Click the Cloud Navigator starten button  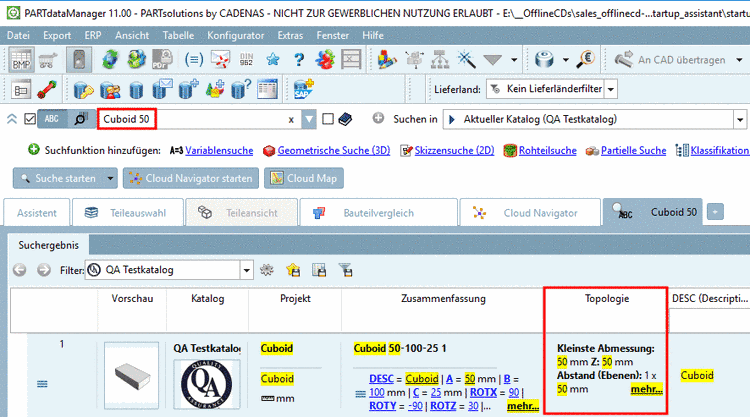[191, 178]
